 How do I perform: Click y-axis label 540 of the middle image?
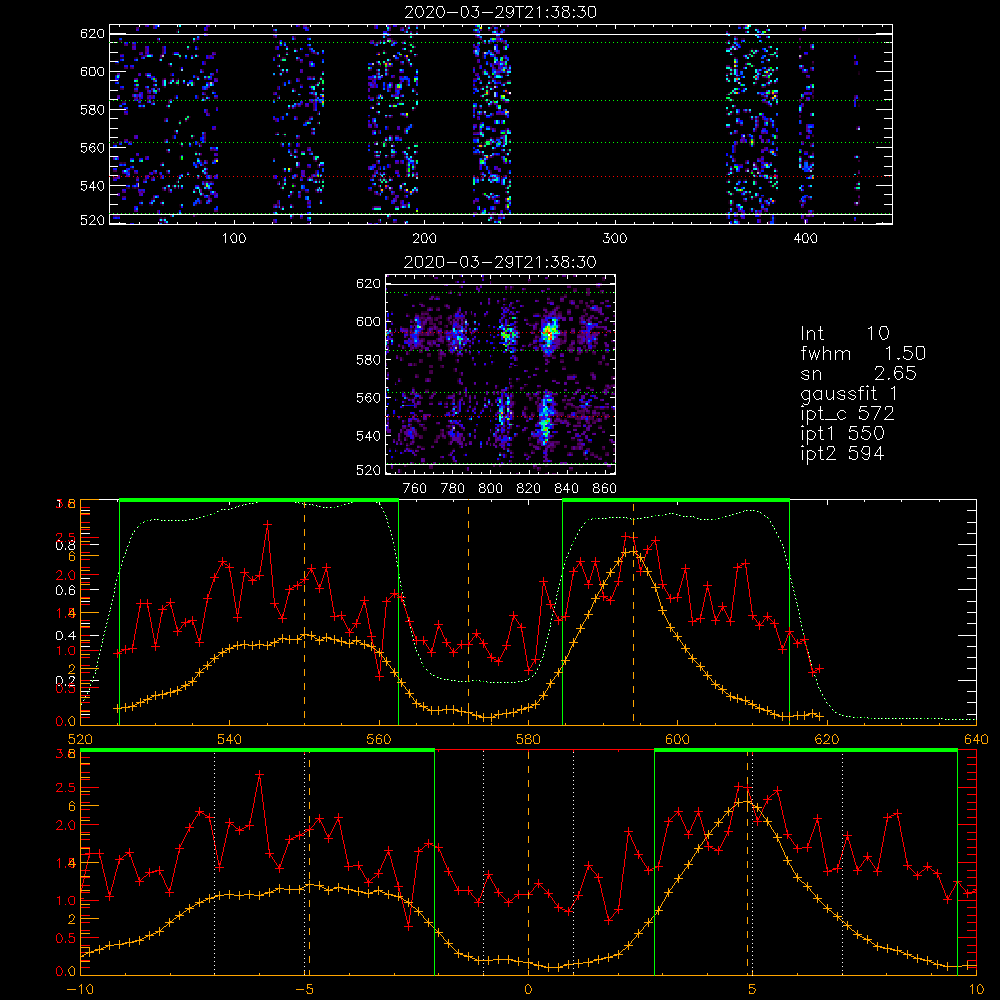point(368,436)
